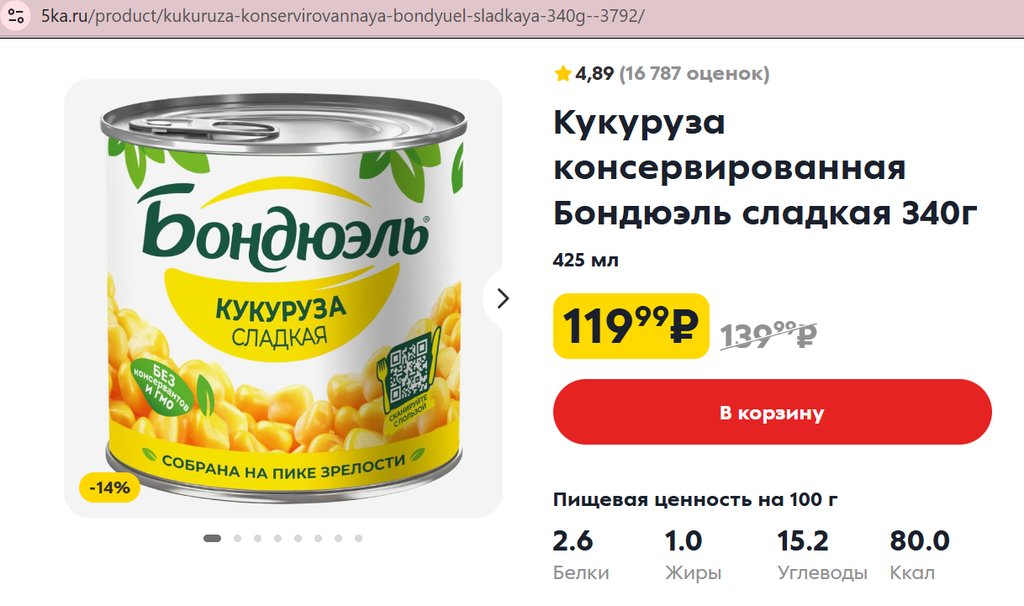Select the first active carousel indicator
The height and width of the screenshot is (606, 1024).
click(x=212, y=538)
